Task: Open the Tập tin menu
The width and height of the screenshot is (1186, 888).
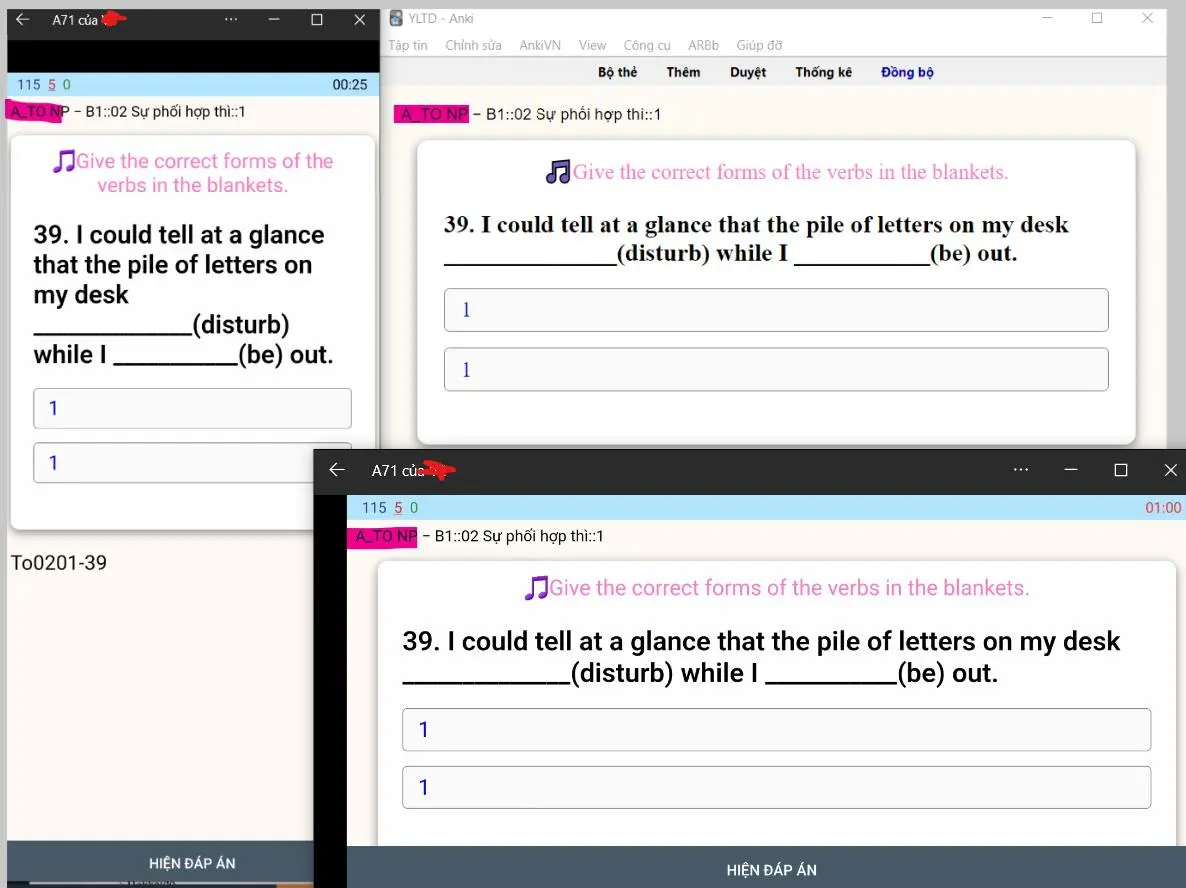Action: (x=408, y=45)
